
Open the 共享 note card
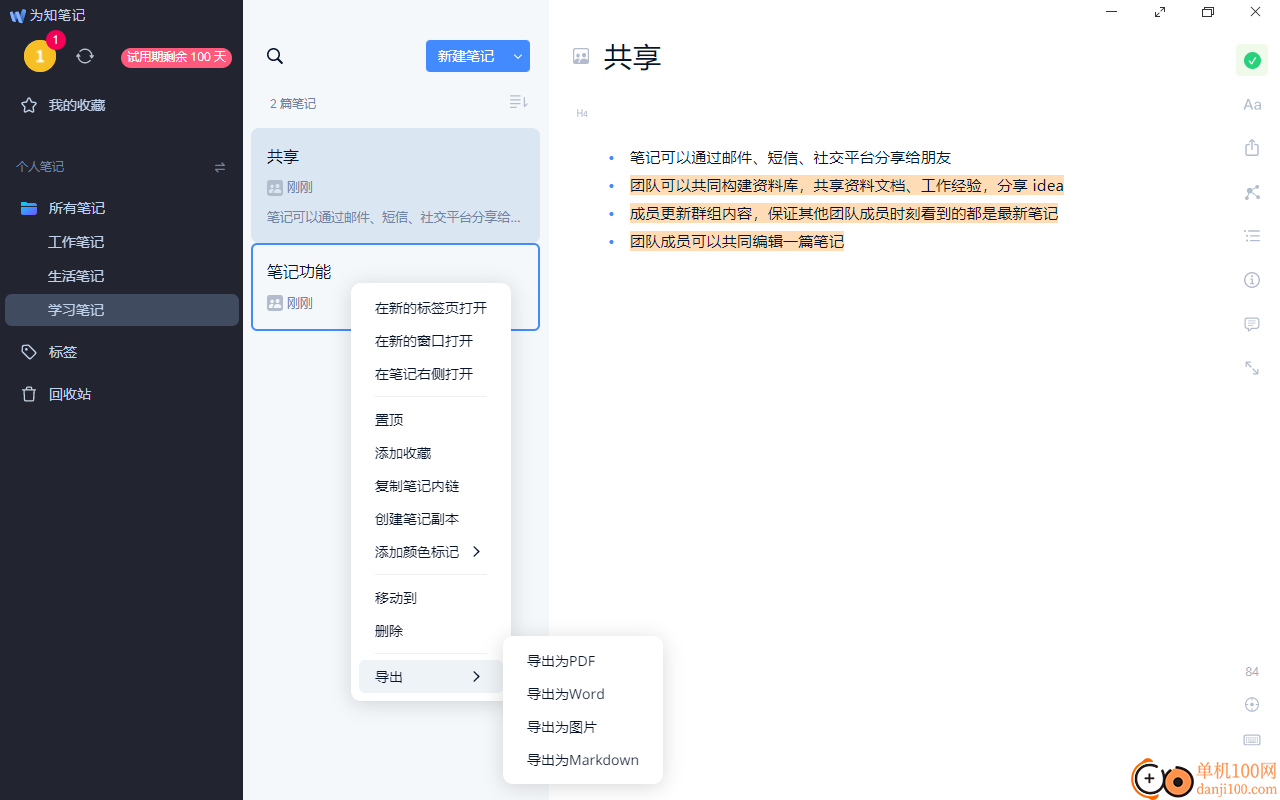[x=395, y=185]
